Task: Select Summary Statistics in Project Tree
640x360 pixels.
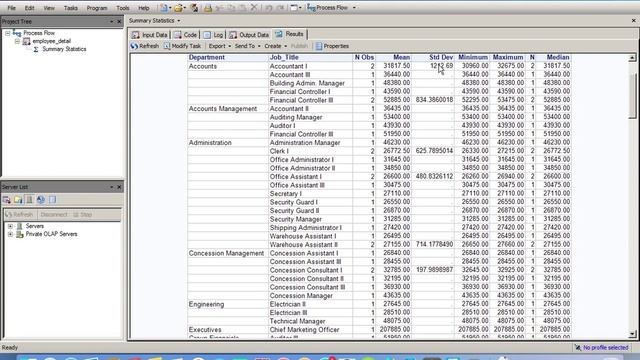Action: (x=64, y=49)
